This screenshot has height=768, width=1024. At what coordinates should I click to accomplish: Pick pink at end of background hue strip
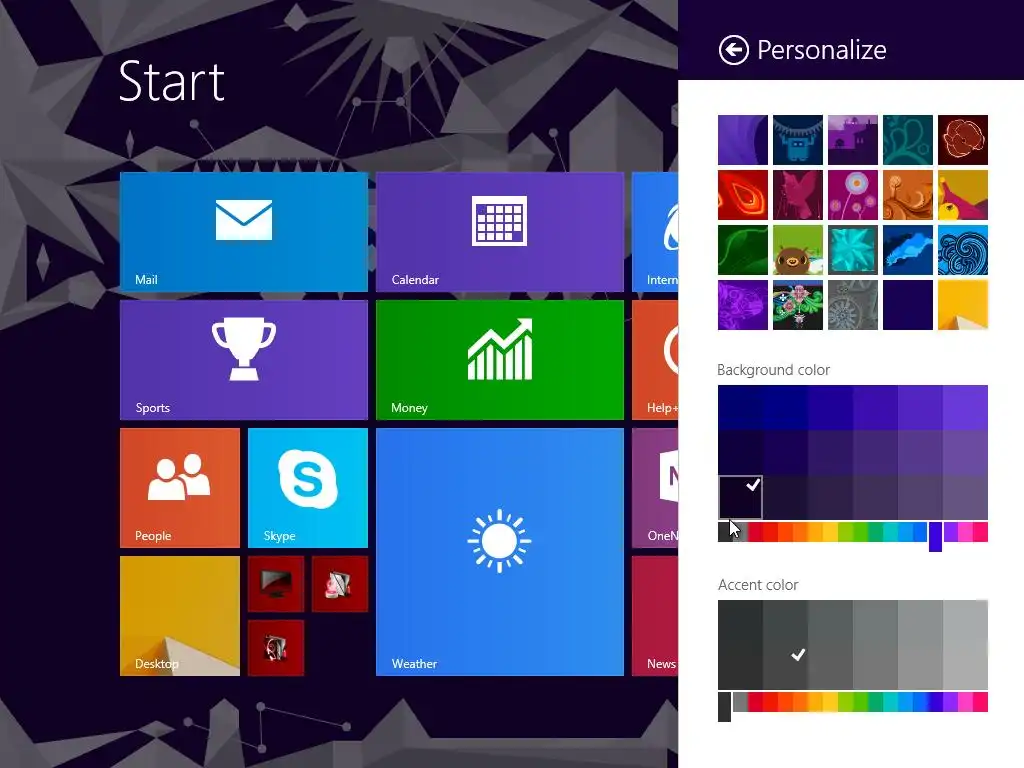click(x=980, y=532)
